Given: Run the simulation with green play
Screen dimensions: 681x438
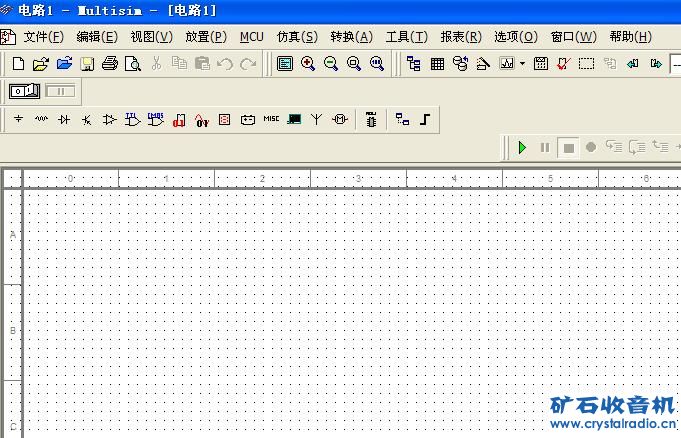Looking at the screenshot, I should [522, 147].
